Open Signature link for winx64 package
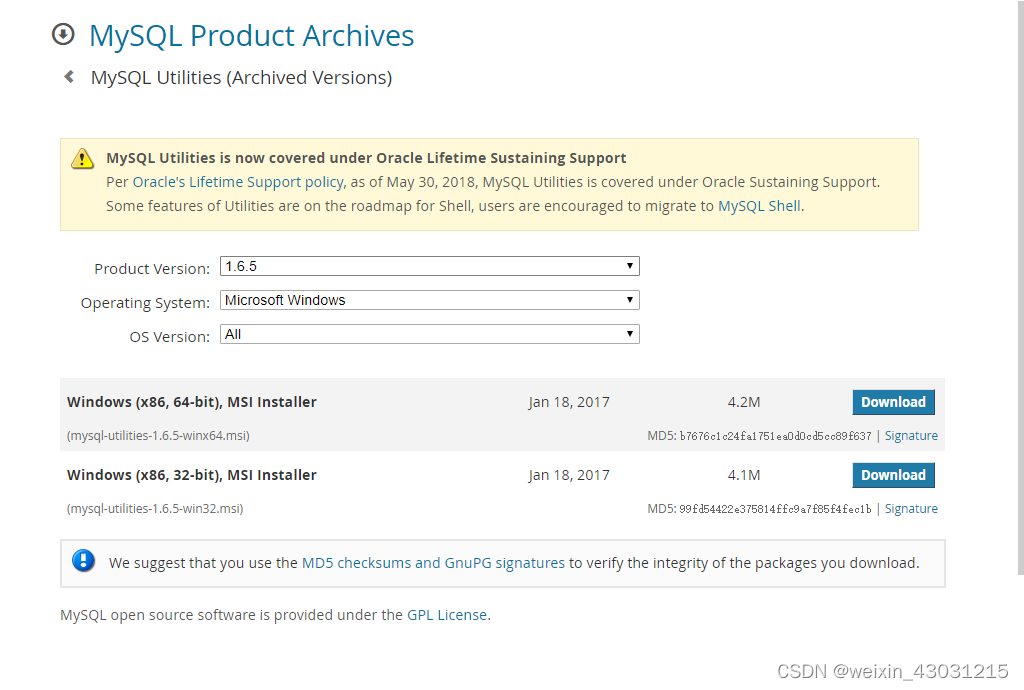The image size is (1024, 690). (911, 435)
